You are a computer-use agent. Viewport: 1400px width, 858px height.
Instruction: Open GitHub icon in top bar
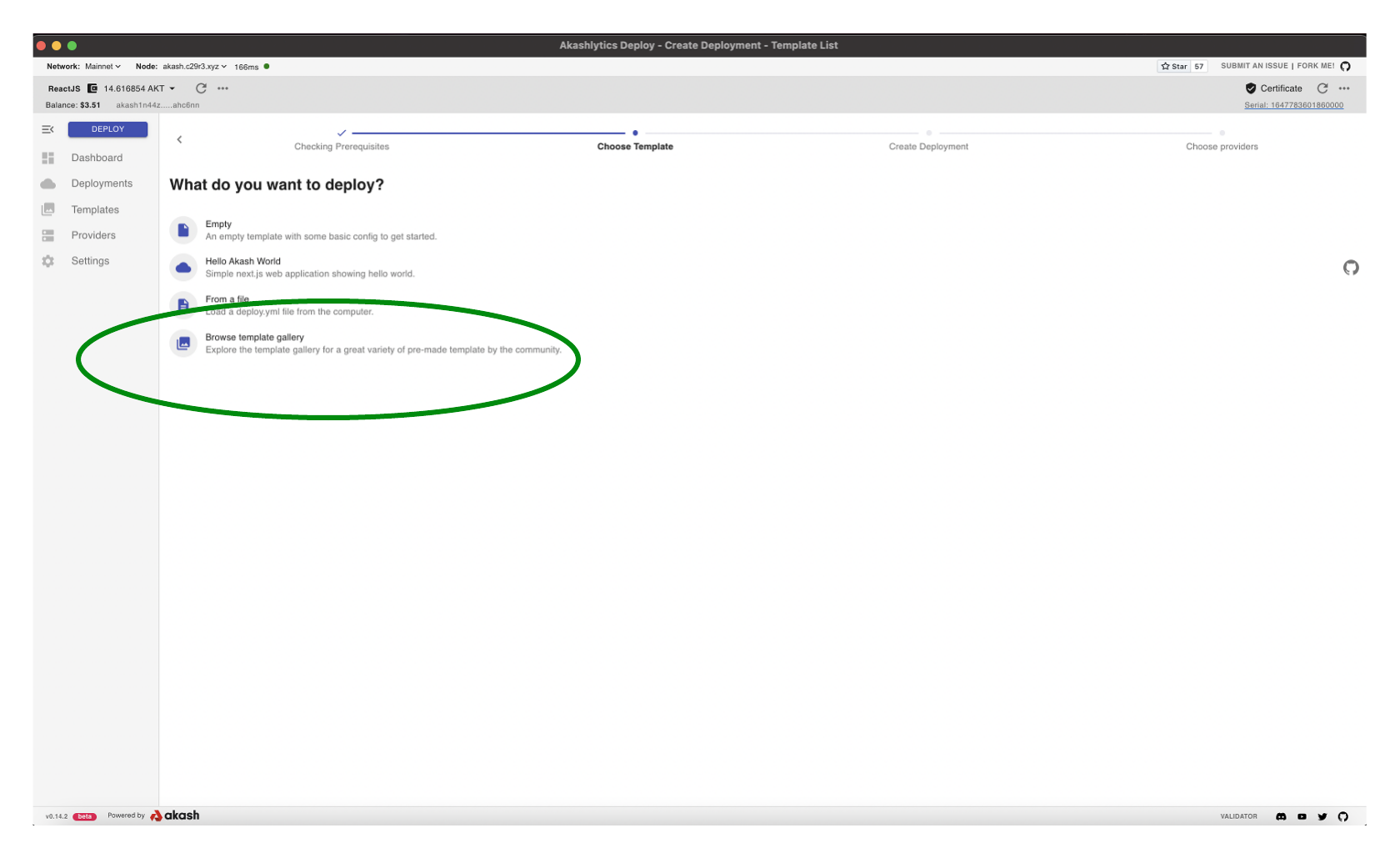pyautogui.click(x=1345, y=66)
